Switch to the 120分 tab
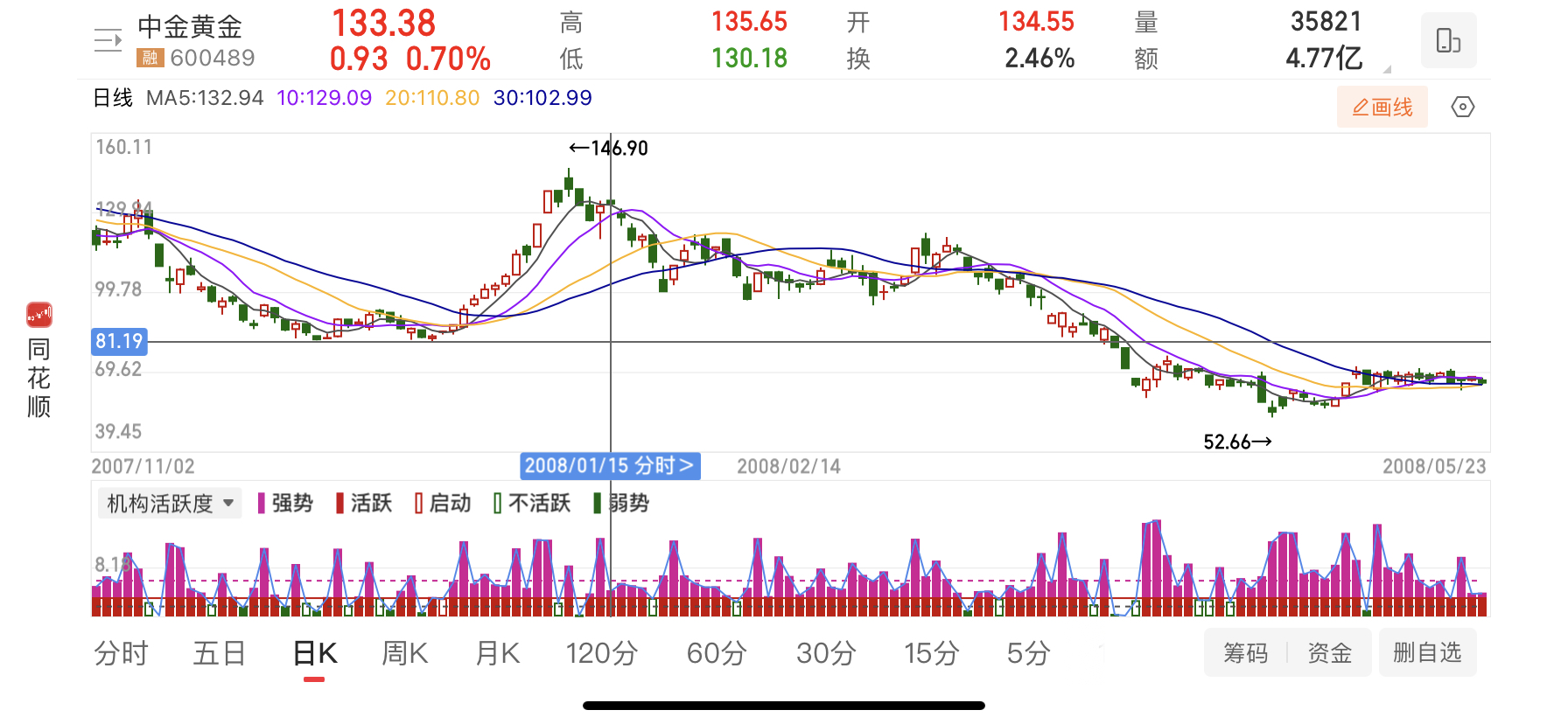The image size is (1568, 724). point(602,653)
